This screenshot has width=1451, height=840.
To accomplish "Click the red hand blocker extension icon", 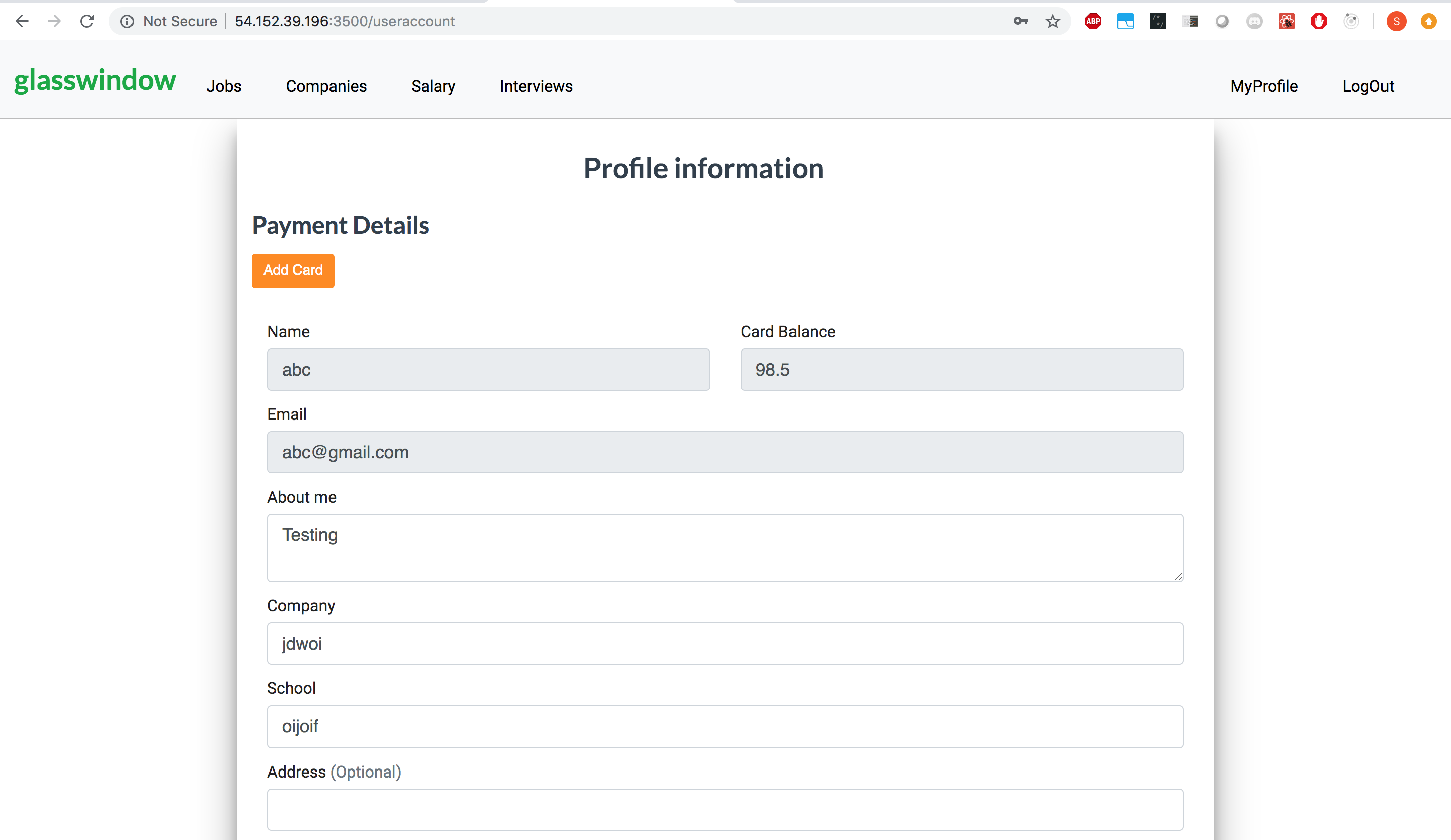I will tap(1318, 21).
